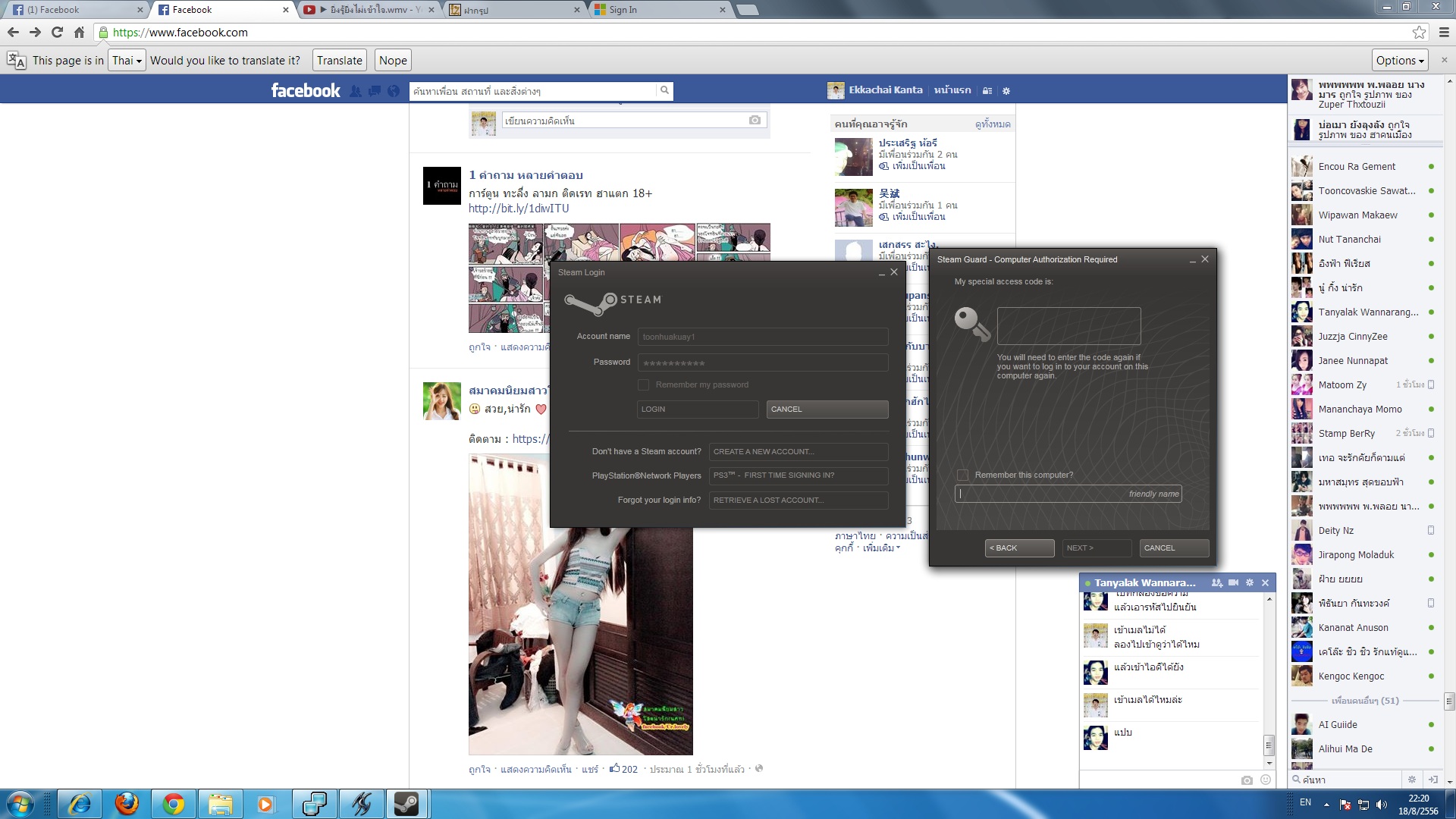Viewport: 1456px width, 819px height.
Task: Switch to the YouTube wmv tab
Action: [369, 10]
